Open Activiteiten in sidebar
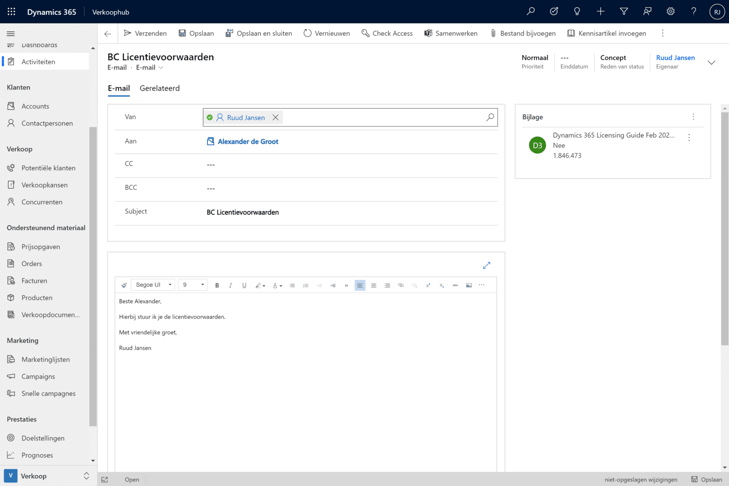Image resolution: width=729 pixels, height=486 pixels. coord(46,61)
